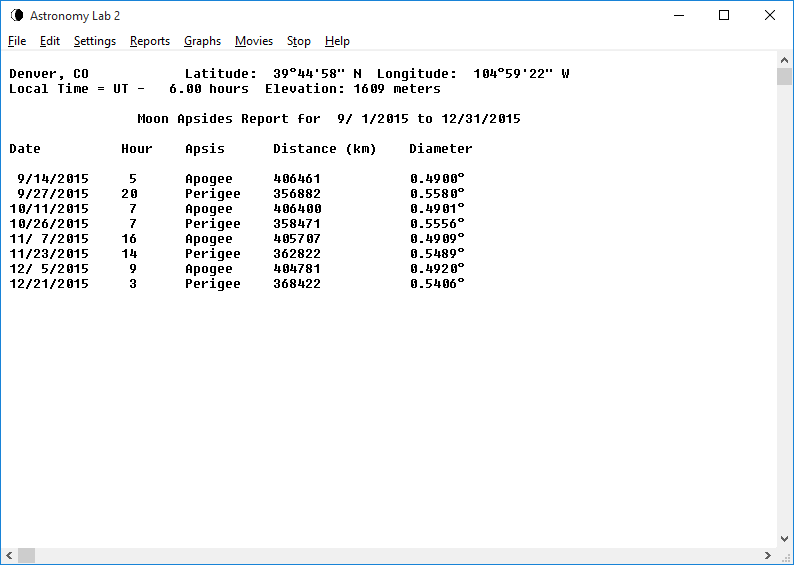The height and width of the screenshot is (565, 794).
Task: Click the vertical scrollbar up arrow
Action: pyautogui.click(x=785, y=59)
